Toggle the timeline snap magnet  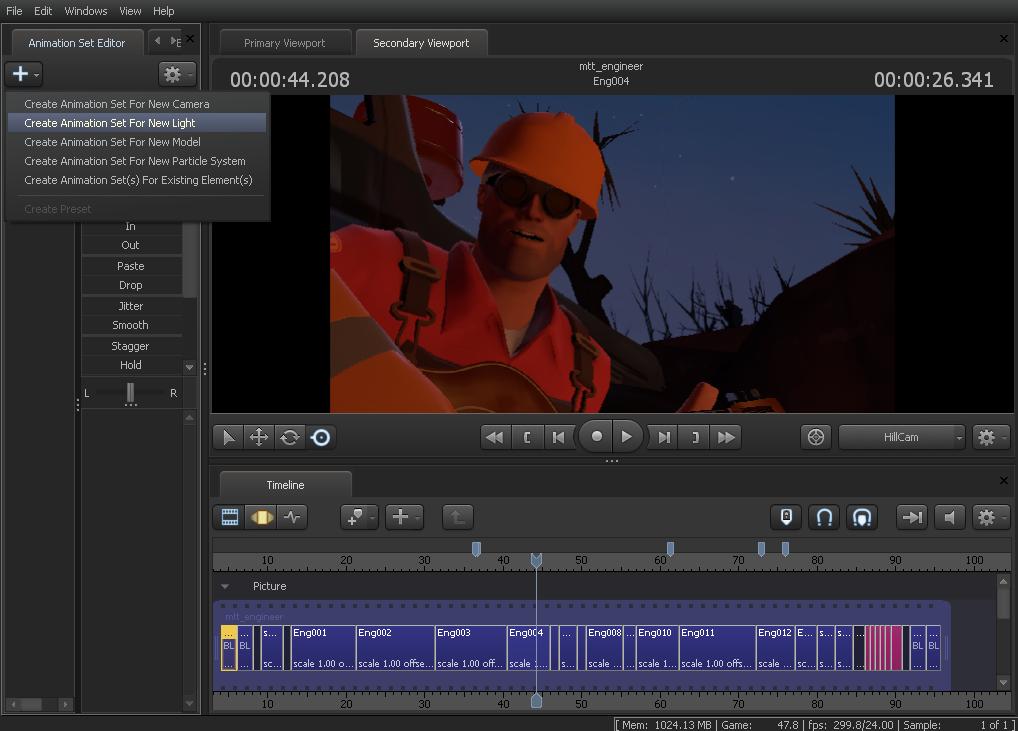[824, 517]
